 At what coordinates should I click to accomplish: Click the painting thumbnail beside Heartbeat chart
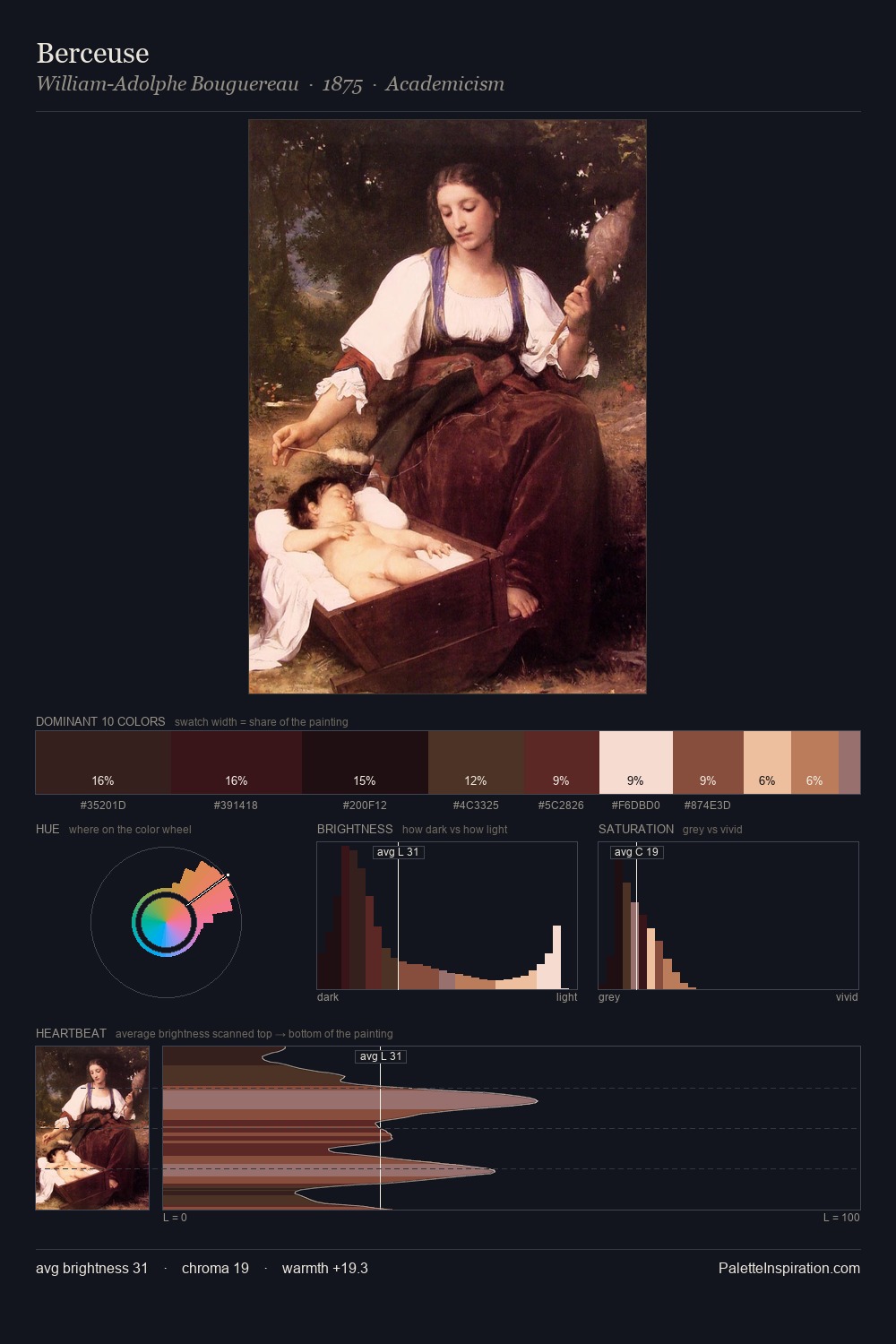[x=92, y=1128]
